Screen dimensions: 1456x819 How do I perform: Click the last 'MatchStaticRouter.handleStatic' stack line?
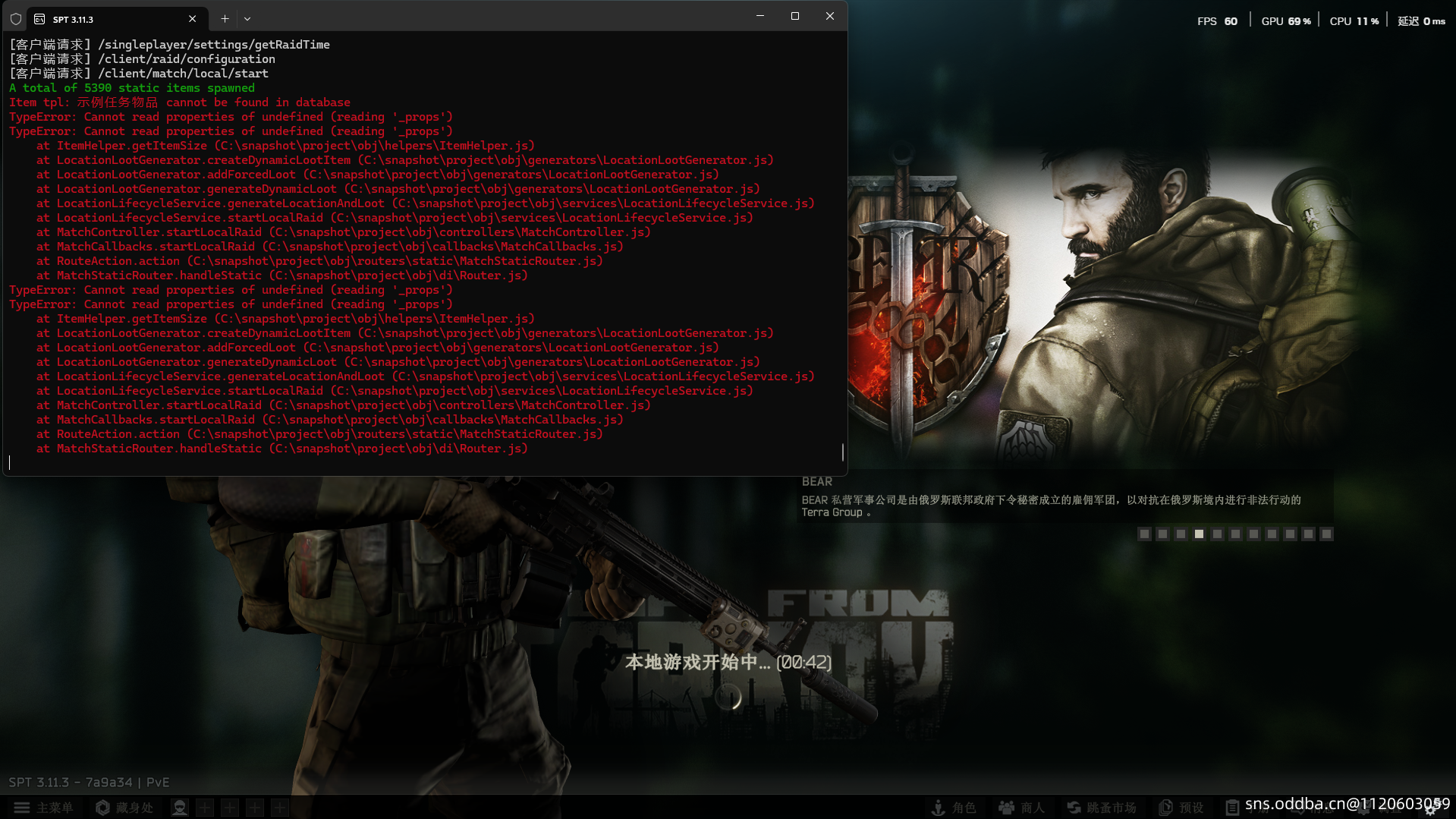pyautogui.click(x=282, y=449)
